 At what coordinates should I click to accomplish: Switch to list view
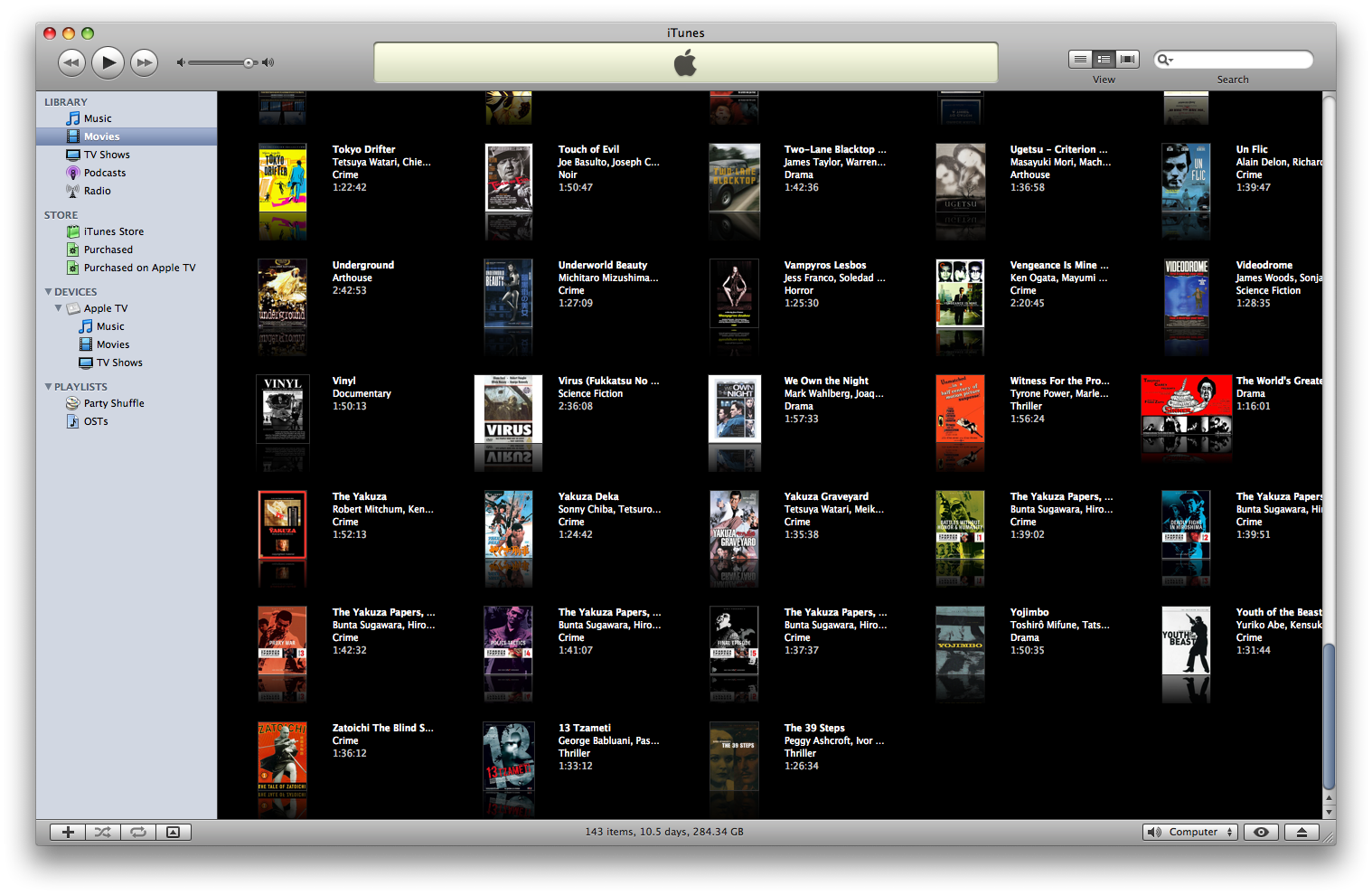(x=1080, y=59)
